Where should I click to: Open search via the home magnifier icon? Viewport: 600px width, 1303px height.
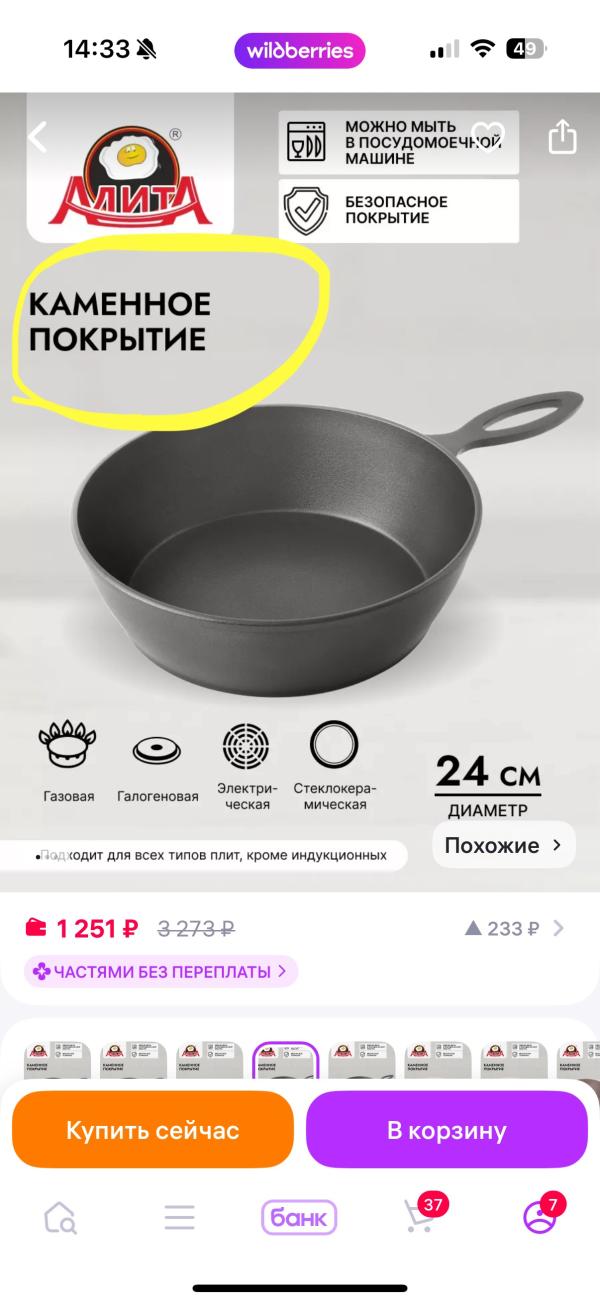pyautogui.click(x=60, y=1217)
